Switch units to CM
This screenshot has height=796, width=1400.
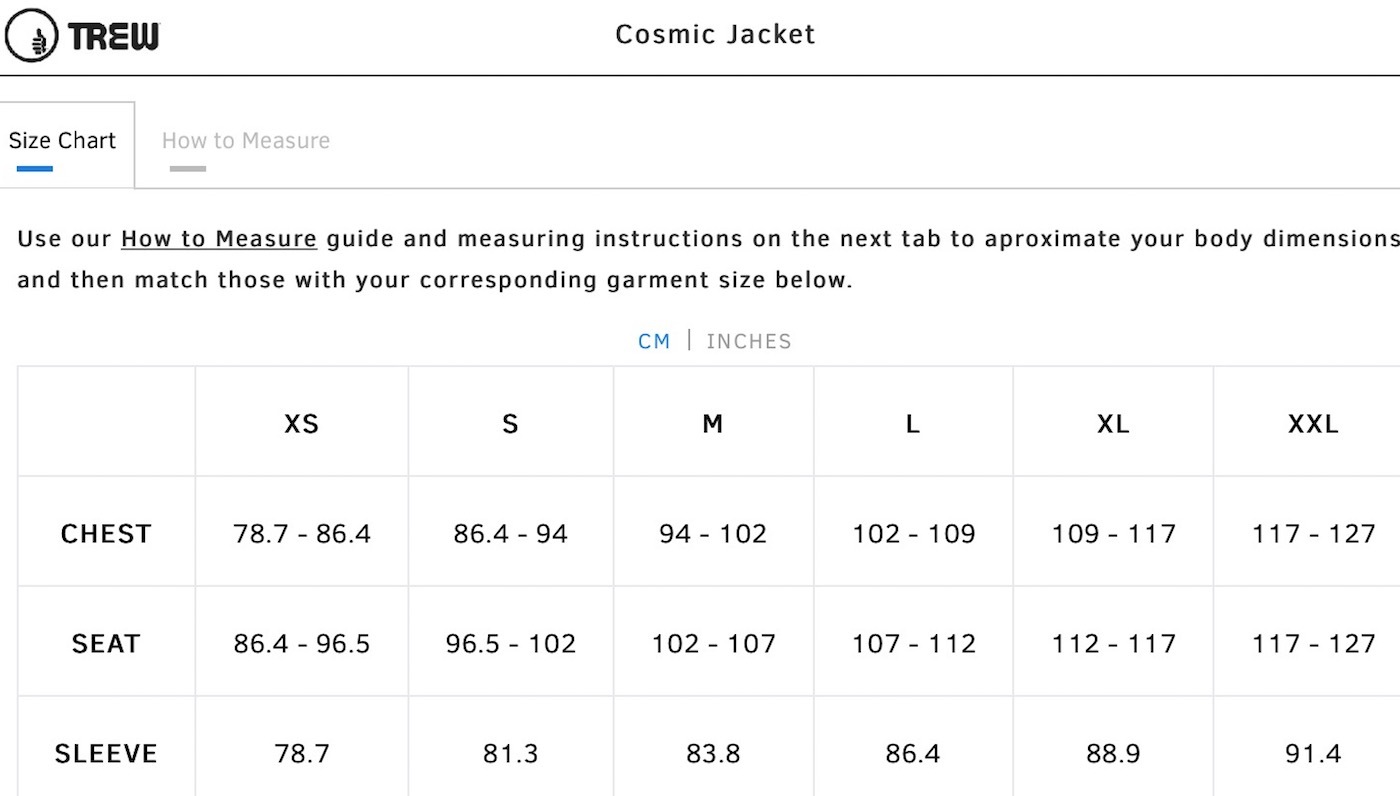[654, 341]
